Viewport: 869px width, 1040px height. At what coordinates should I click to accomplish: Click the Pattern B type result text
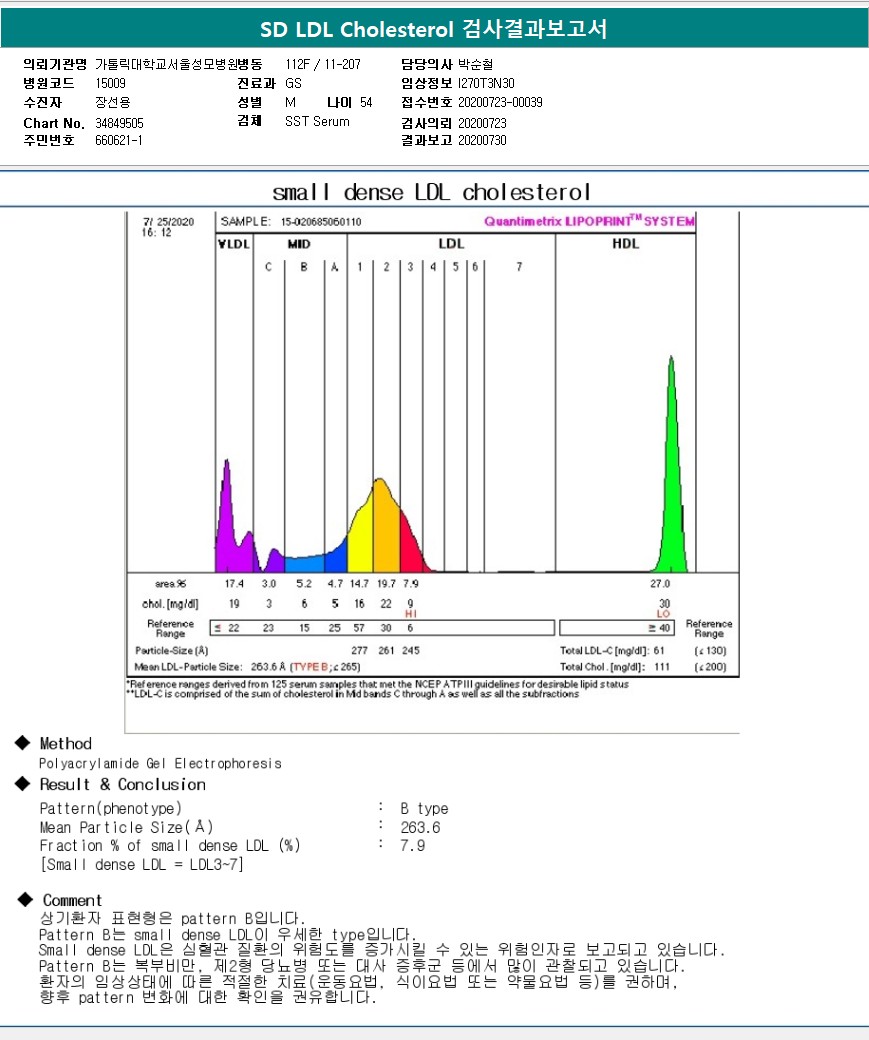point(424,808)
